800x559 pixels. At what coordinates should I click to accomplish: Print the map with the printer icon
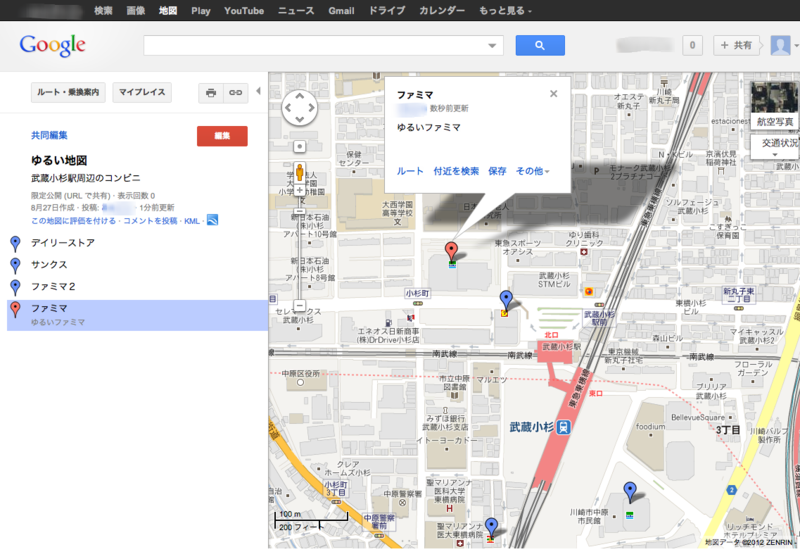coord(211,93)
